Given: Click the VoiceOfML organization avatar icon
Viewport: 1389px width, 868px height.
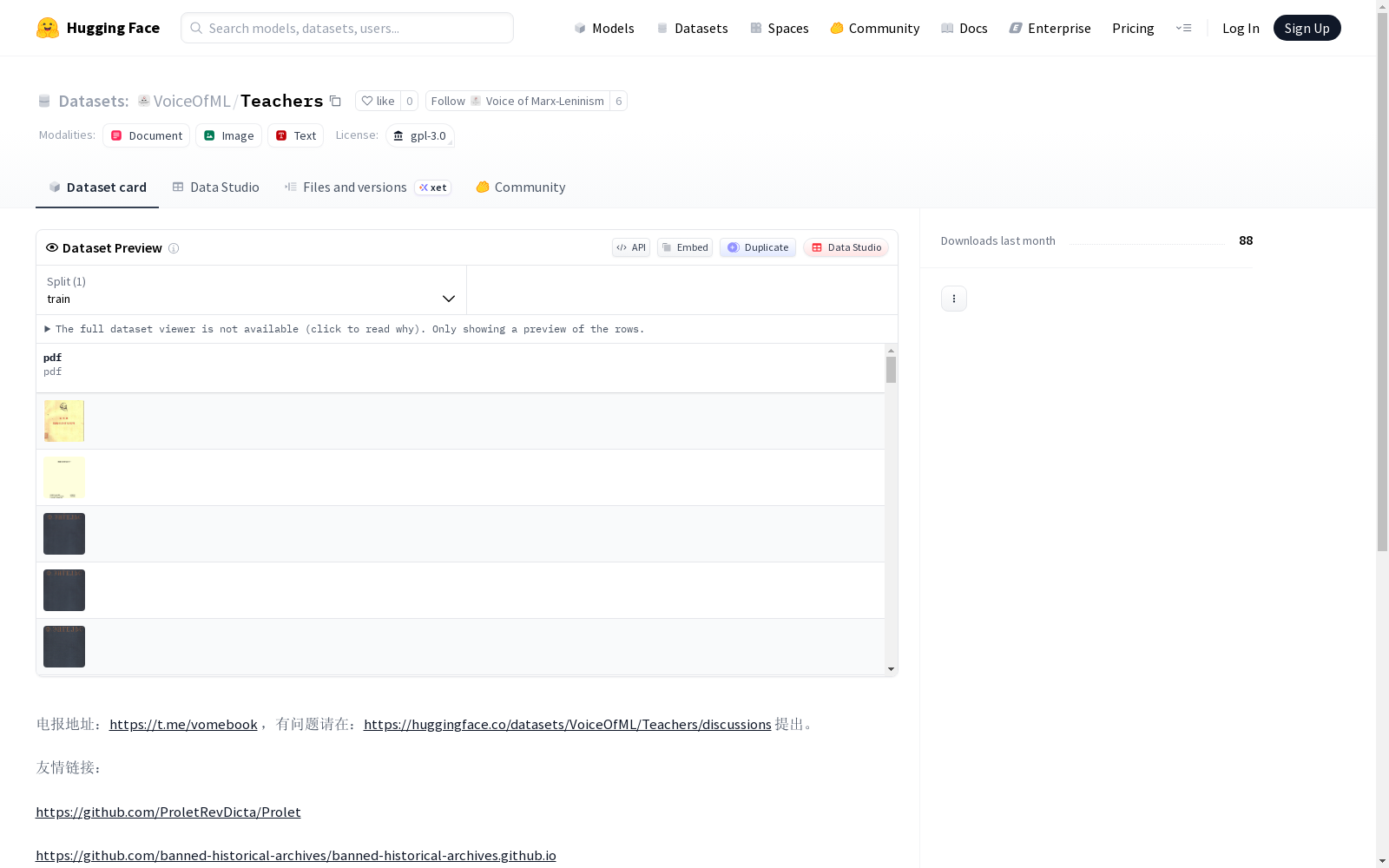Looking at the screenshot, I should (144, 101).
